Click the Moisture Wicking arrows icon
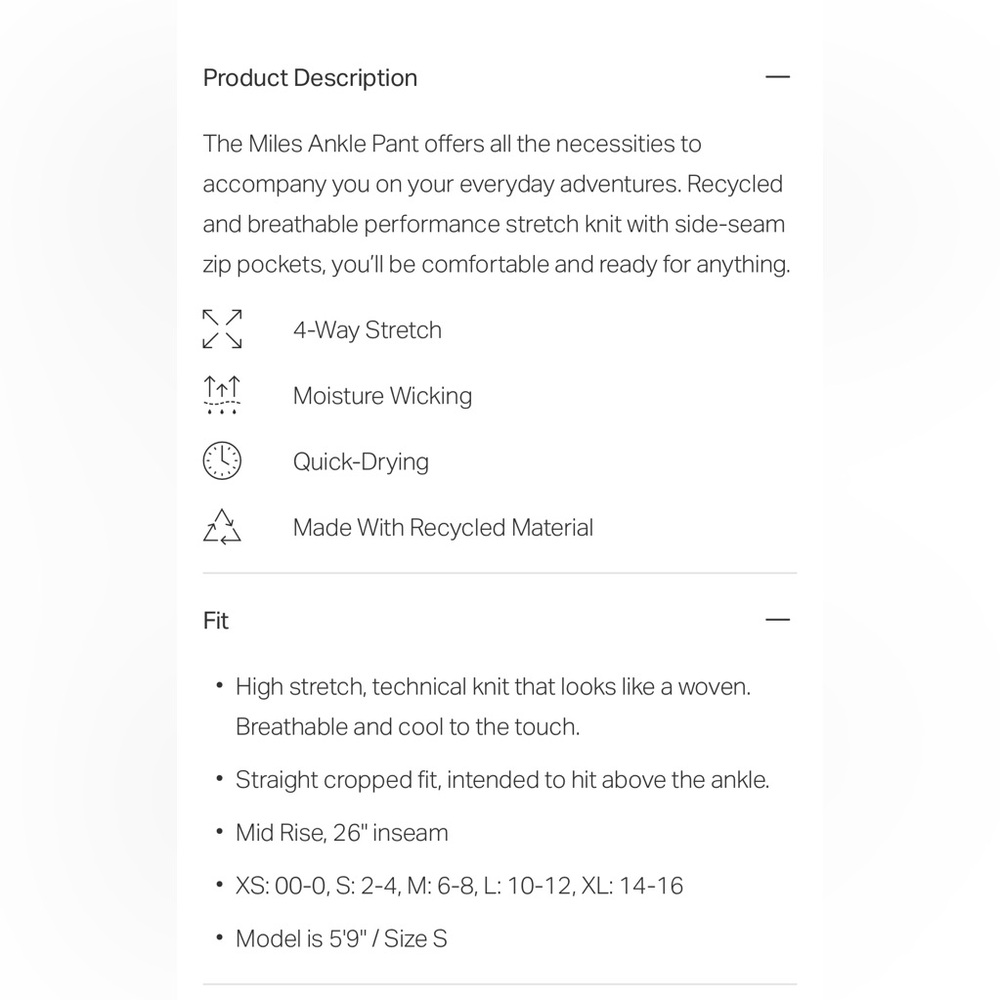Image resolution: width=1000 pixels, height=1000 pixels. [x=222, y=395]
